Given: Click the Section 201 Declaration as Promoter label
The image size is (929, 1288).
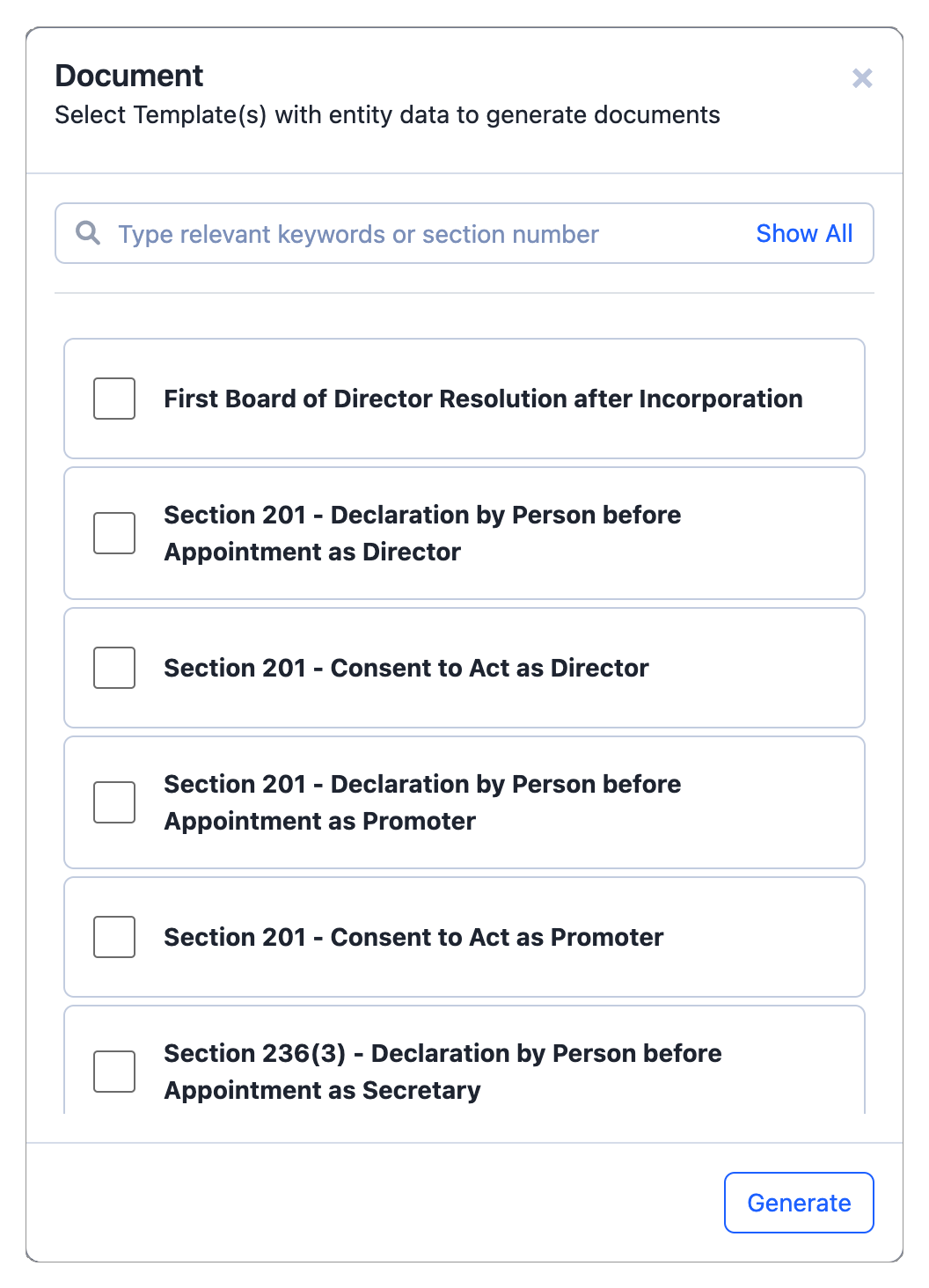Looking at the screenshot, I should (422, 802).
